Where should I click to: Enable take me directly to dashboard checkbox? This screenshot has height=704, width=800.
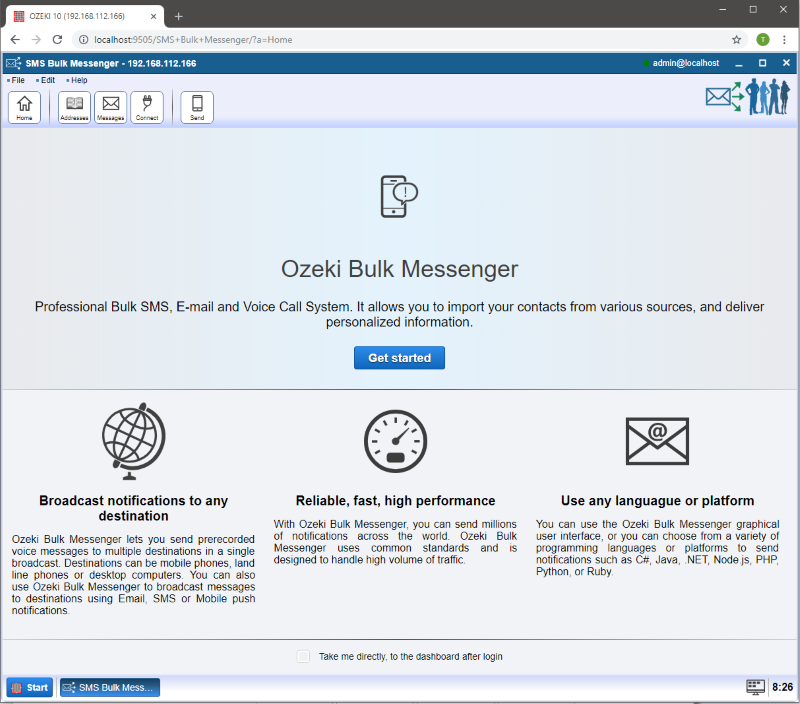(x=303, y=656)
